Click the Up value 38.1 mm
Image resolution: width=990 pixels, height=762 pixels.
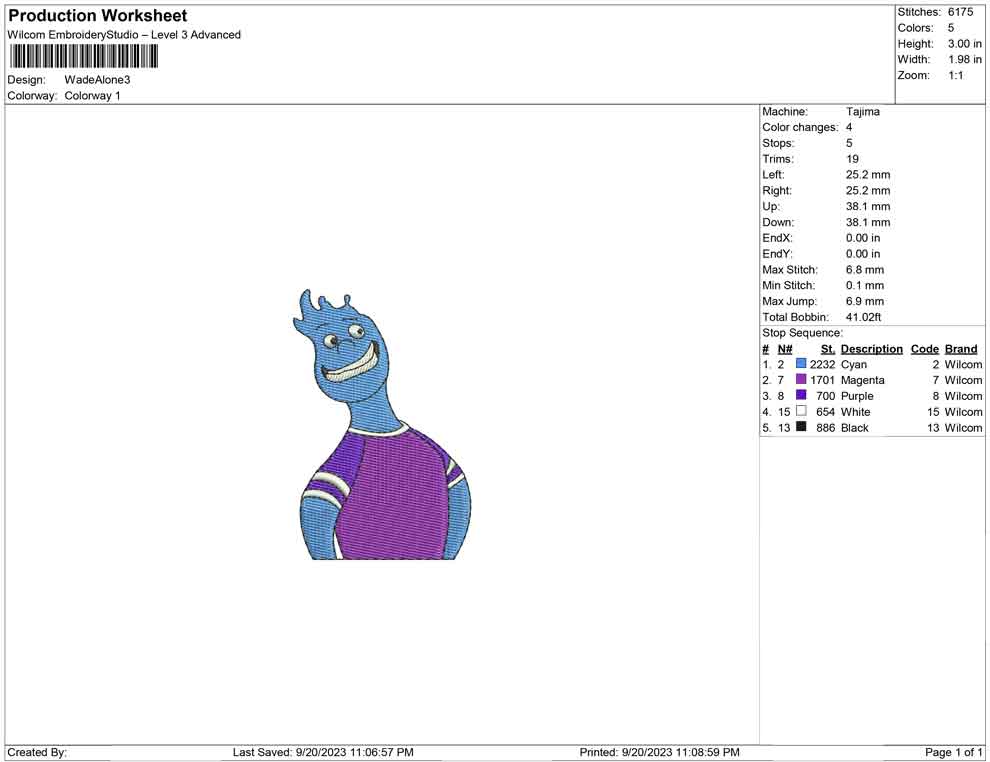point(868,206)
